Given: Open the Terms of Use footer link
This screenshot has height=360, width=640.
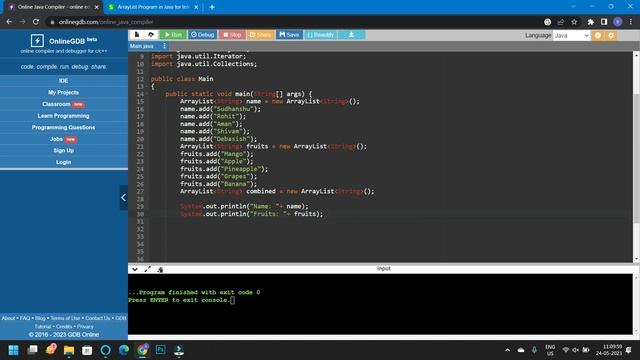Looking at the screenshot, I should [65, 318].
